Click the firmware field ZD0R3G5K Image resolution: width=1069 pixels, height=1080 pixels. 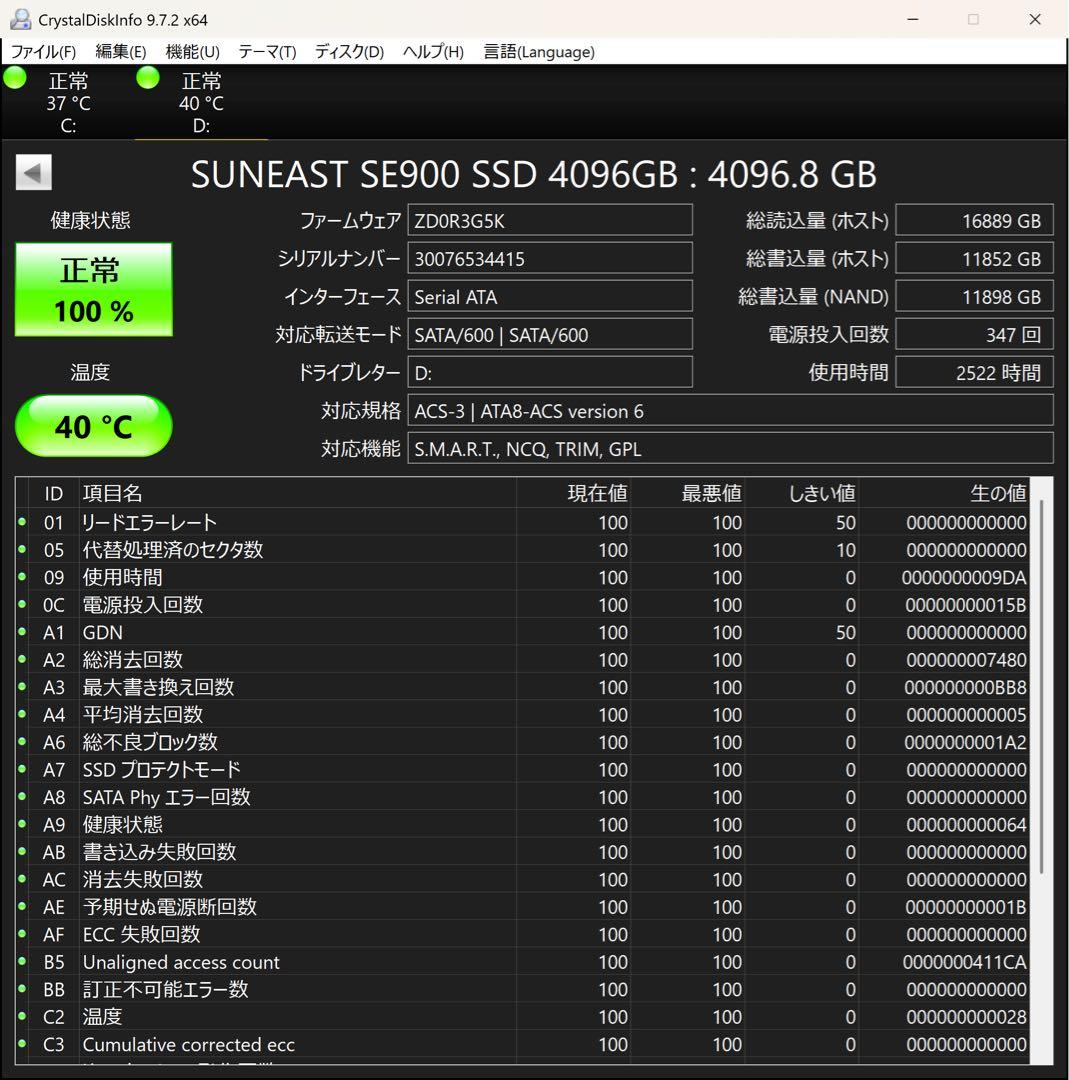pos(550,220)
